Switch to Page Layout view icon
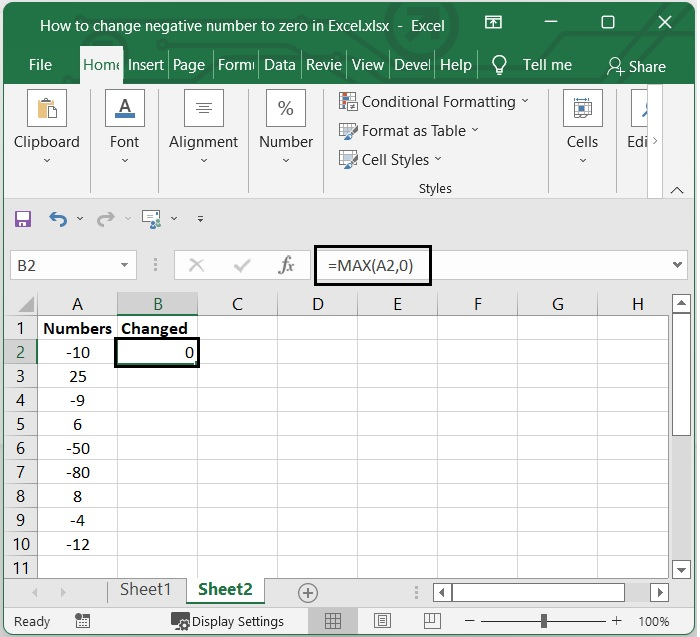The width and height of the screenshot is (700, 637). pyautogui.click(x=382, y=620)
